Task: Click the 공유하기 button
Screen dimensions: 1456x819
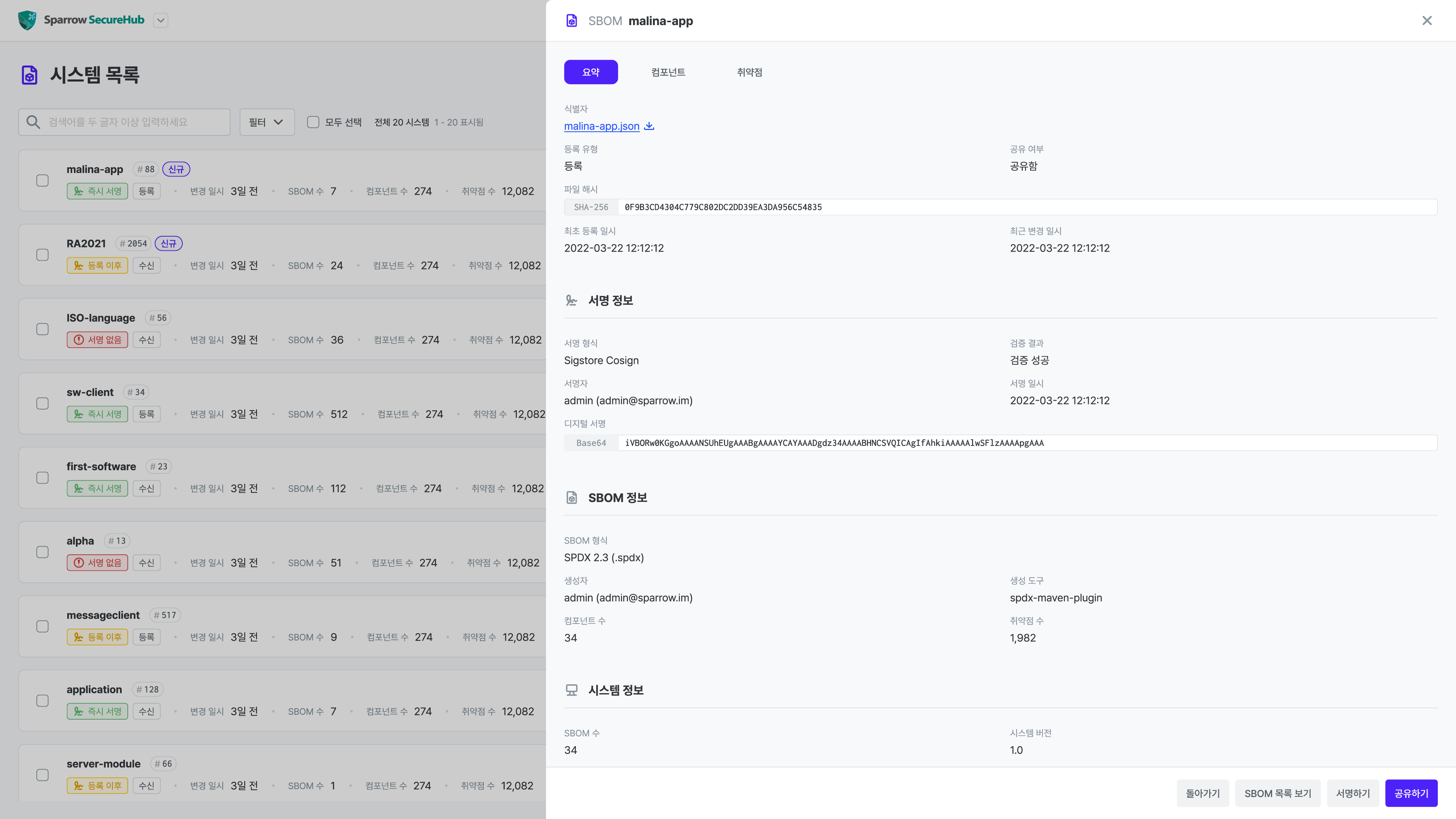Action: (1411, 793)
